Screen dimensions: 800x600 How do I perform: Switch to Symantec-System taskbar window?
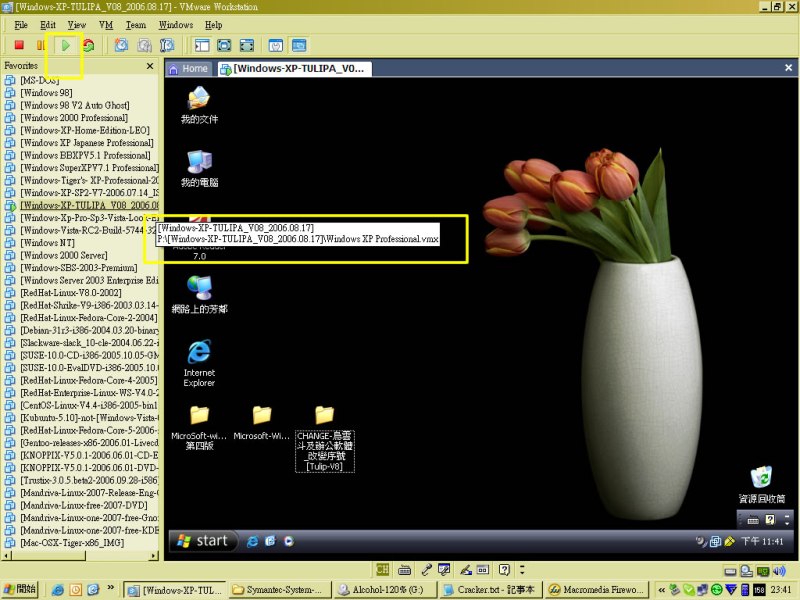point(280,590)
